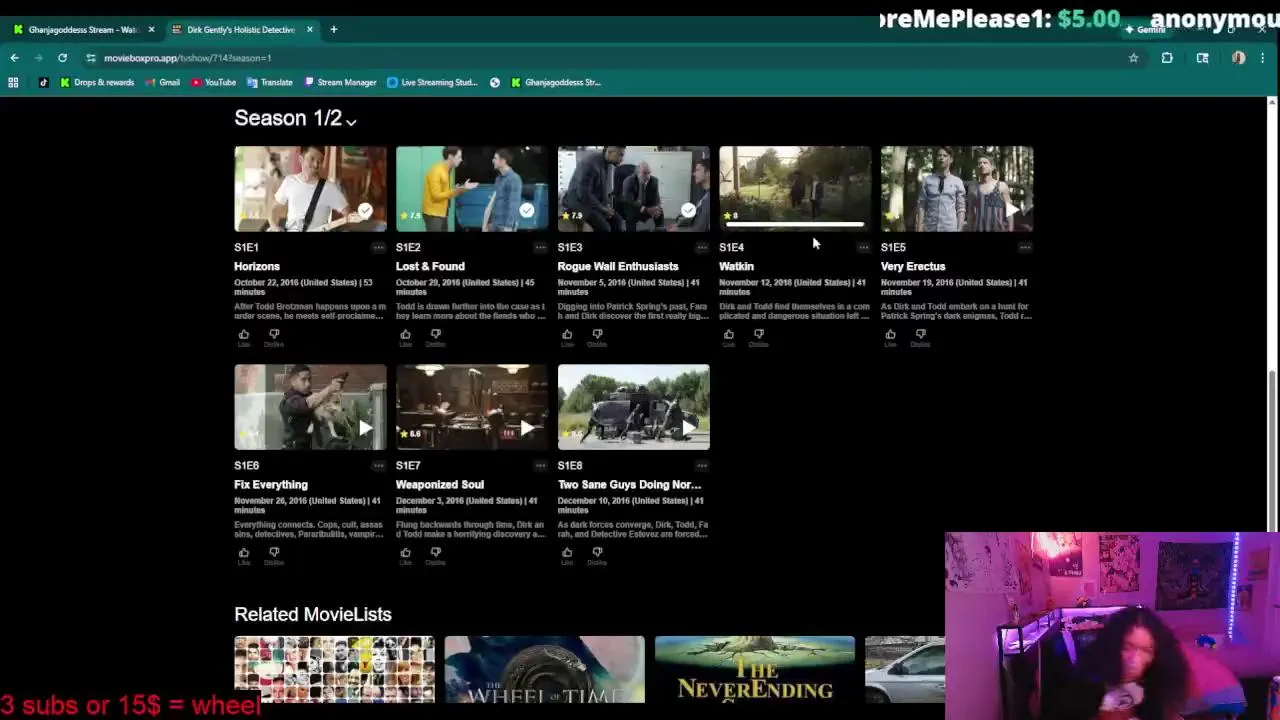Viewport: 1280px width, 720px height.
Task: Like the Very Erectus episode
Action: click(890, 337)
